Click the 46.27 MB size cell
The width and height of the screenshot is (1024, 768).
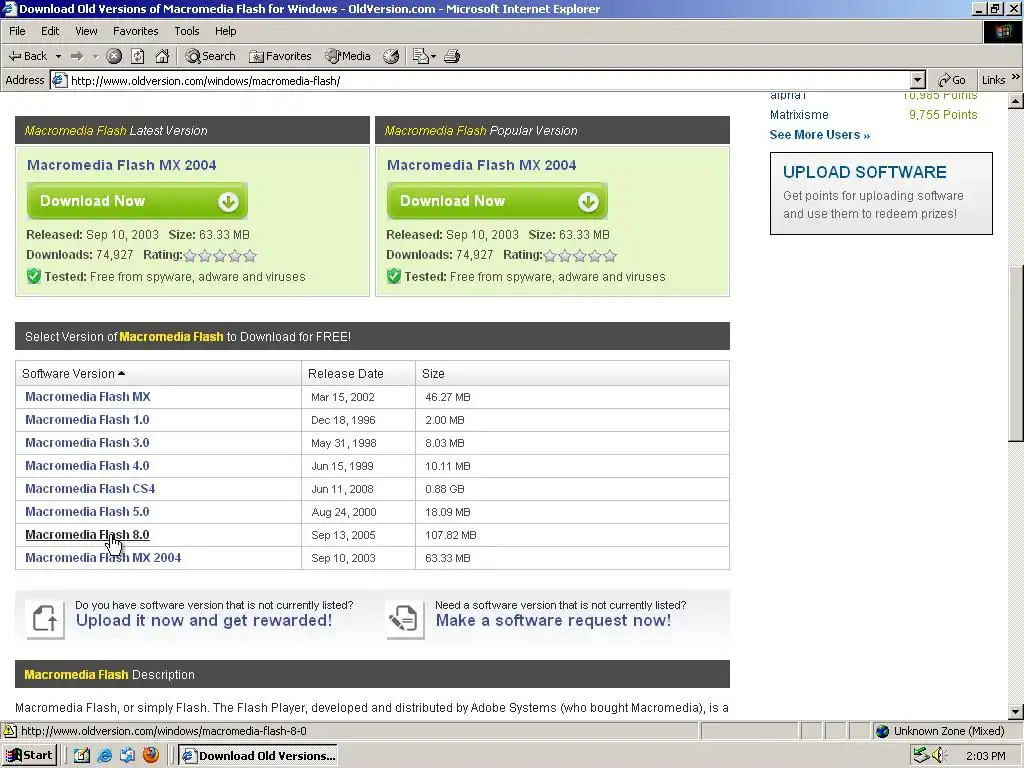(x=448, y=397)
